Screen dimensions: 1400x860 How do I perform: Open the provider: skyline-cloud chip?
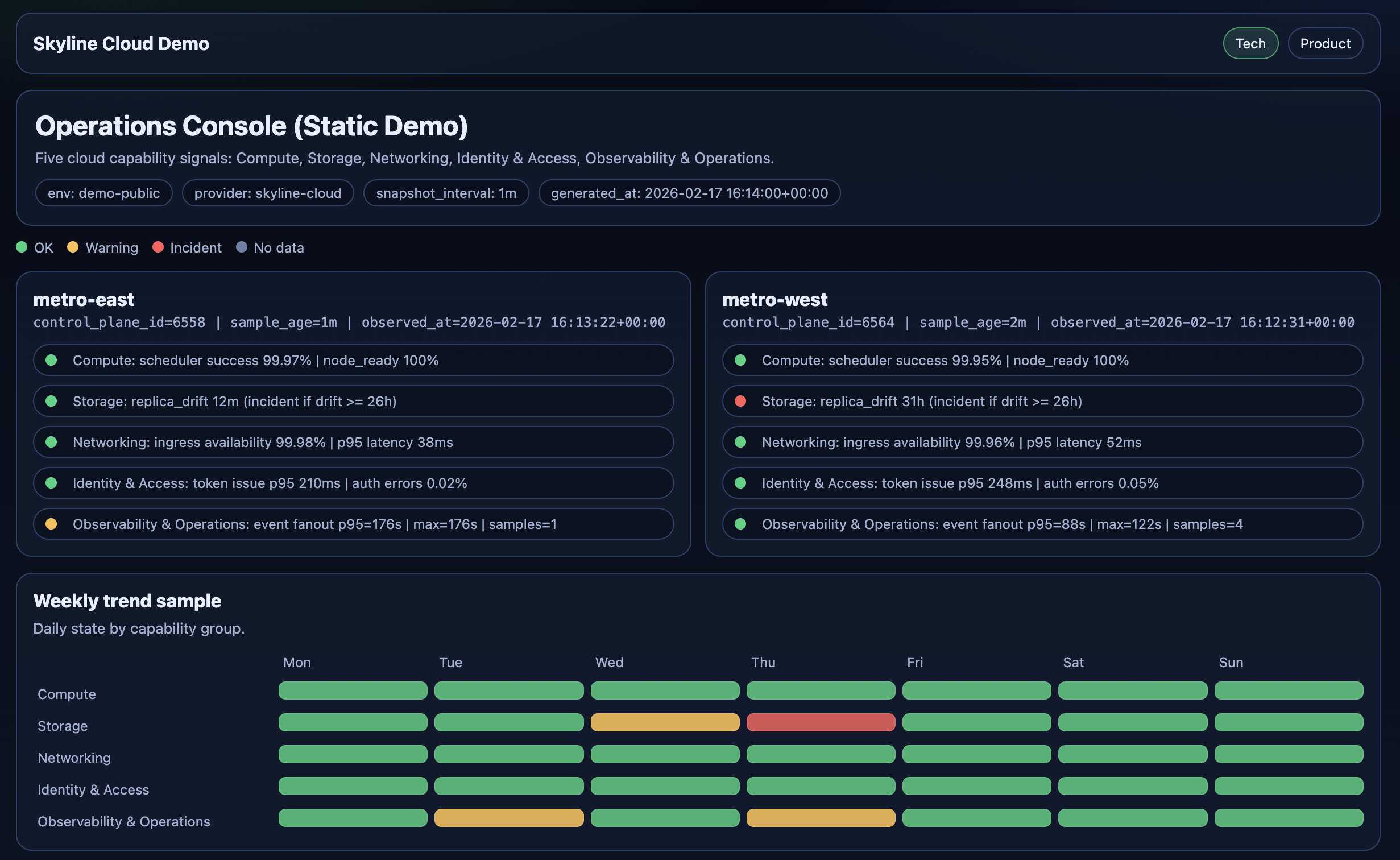click(268, 193)
